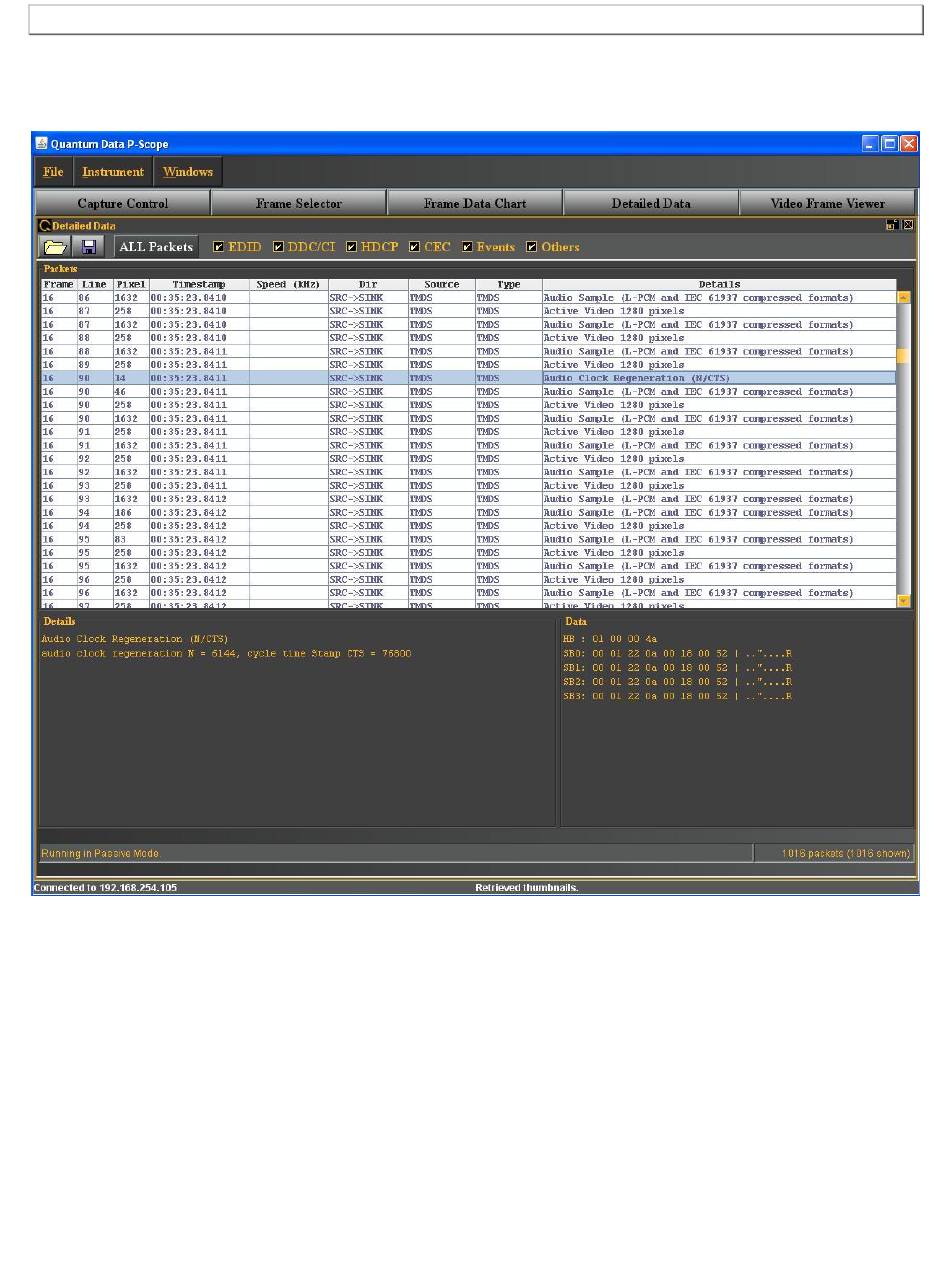Click the save floppy disk icon
The image size is (950, 1267).
pyautogui.click(x=88, y=247)
